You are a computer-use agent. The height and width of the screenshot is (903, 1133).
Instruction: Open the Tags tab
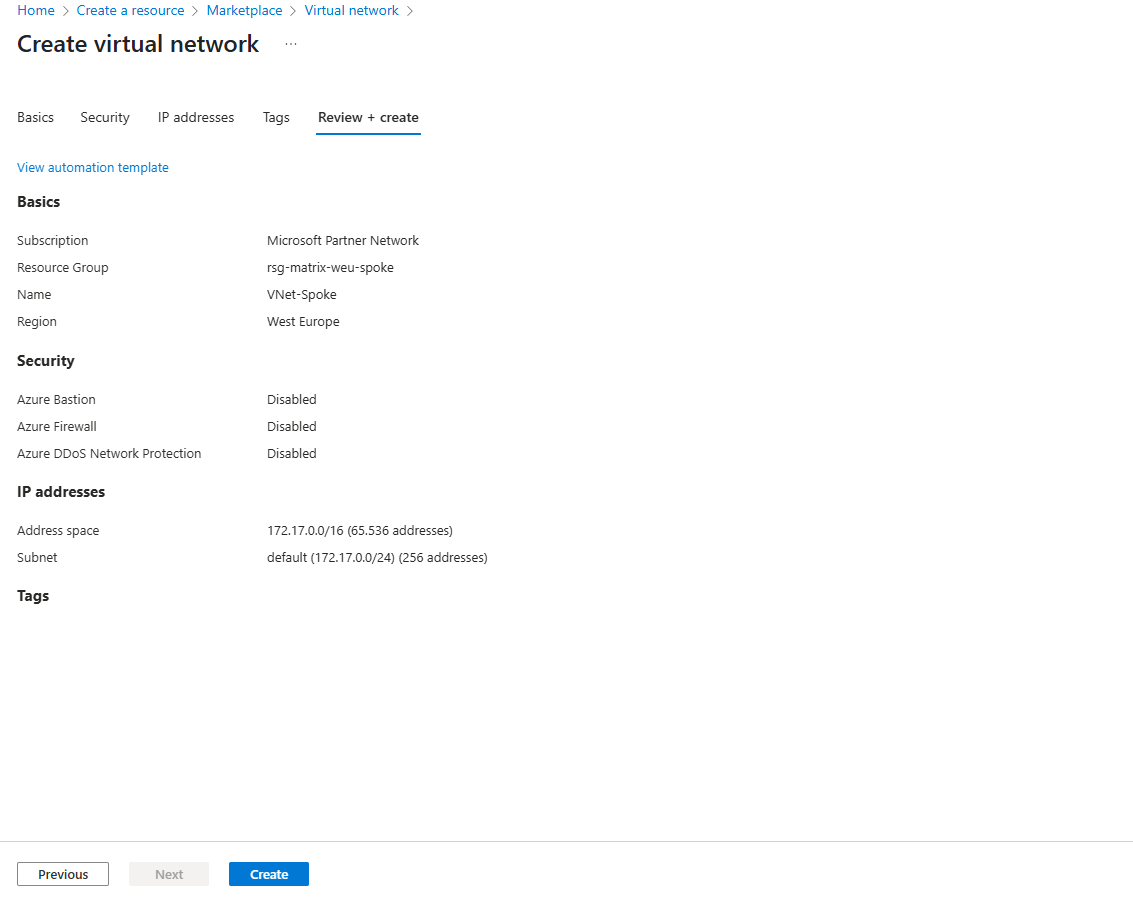point(276,117)
